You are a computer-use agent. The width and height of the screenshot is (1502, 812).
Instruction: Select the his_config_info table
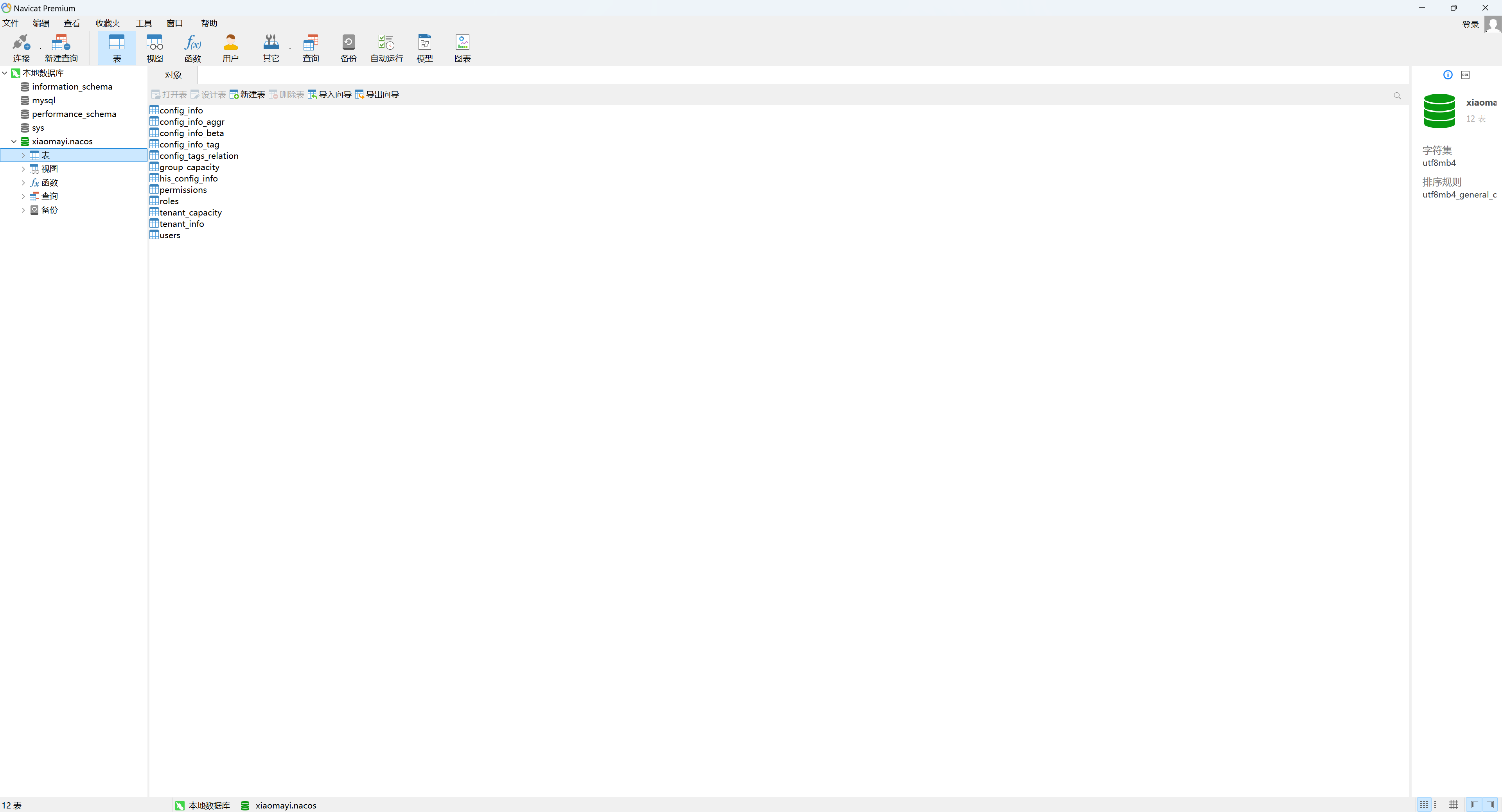(184, 178)
